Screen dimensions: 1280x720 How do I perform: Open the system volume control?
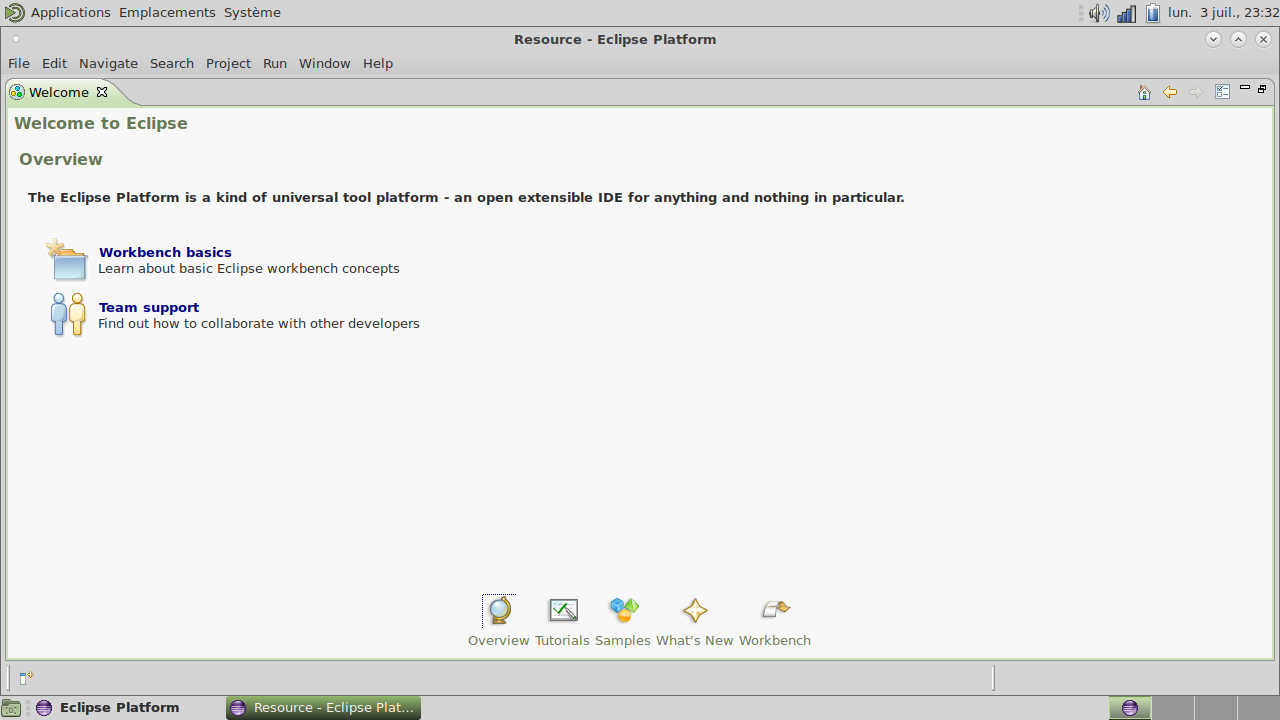click(x=1099, y=13)
